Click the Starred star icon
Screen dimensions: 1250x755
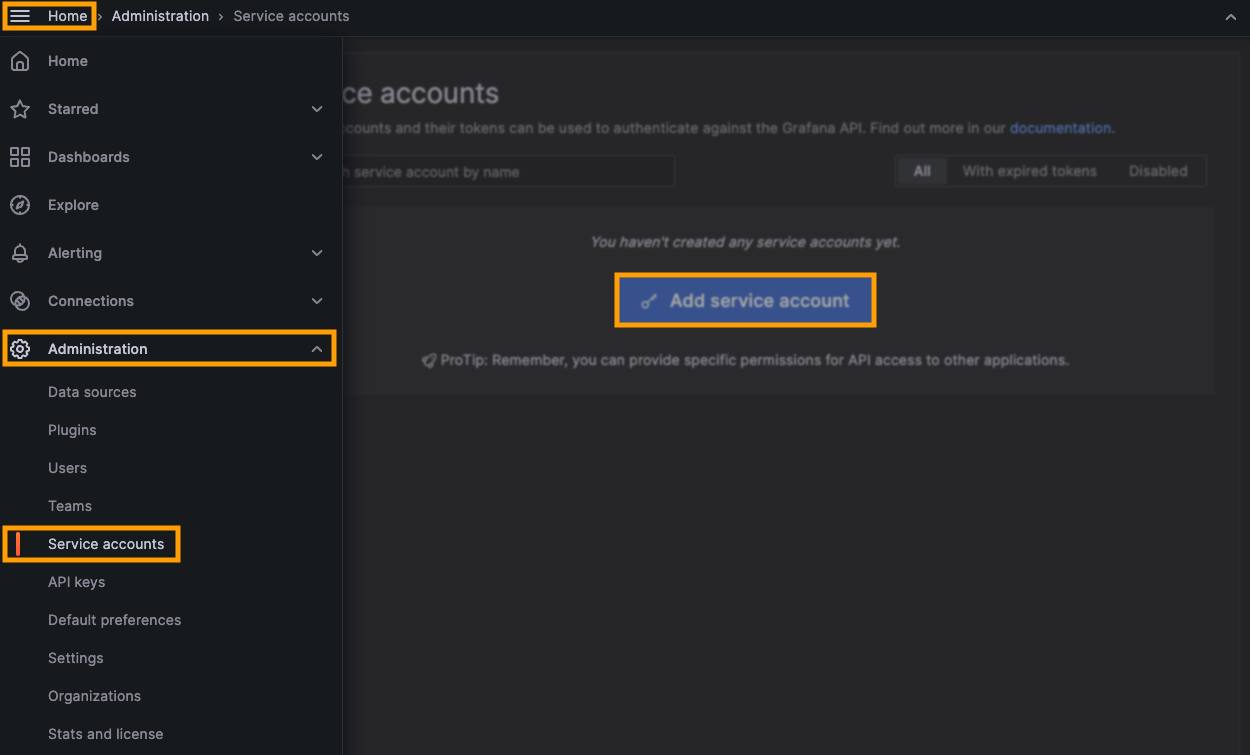[x=20, y=109]
